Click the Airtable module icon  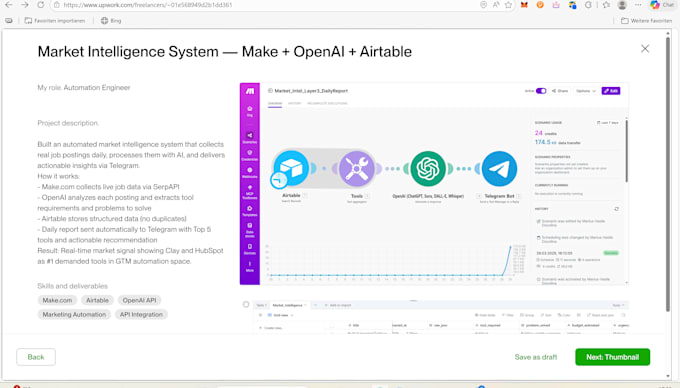pos(291,168)
